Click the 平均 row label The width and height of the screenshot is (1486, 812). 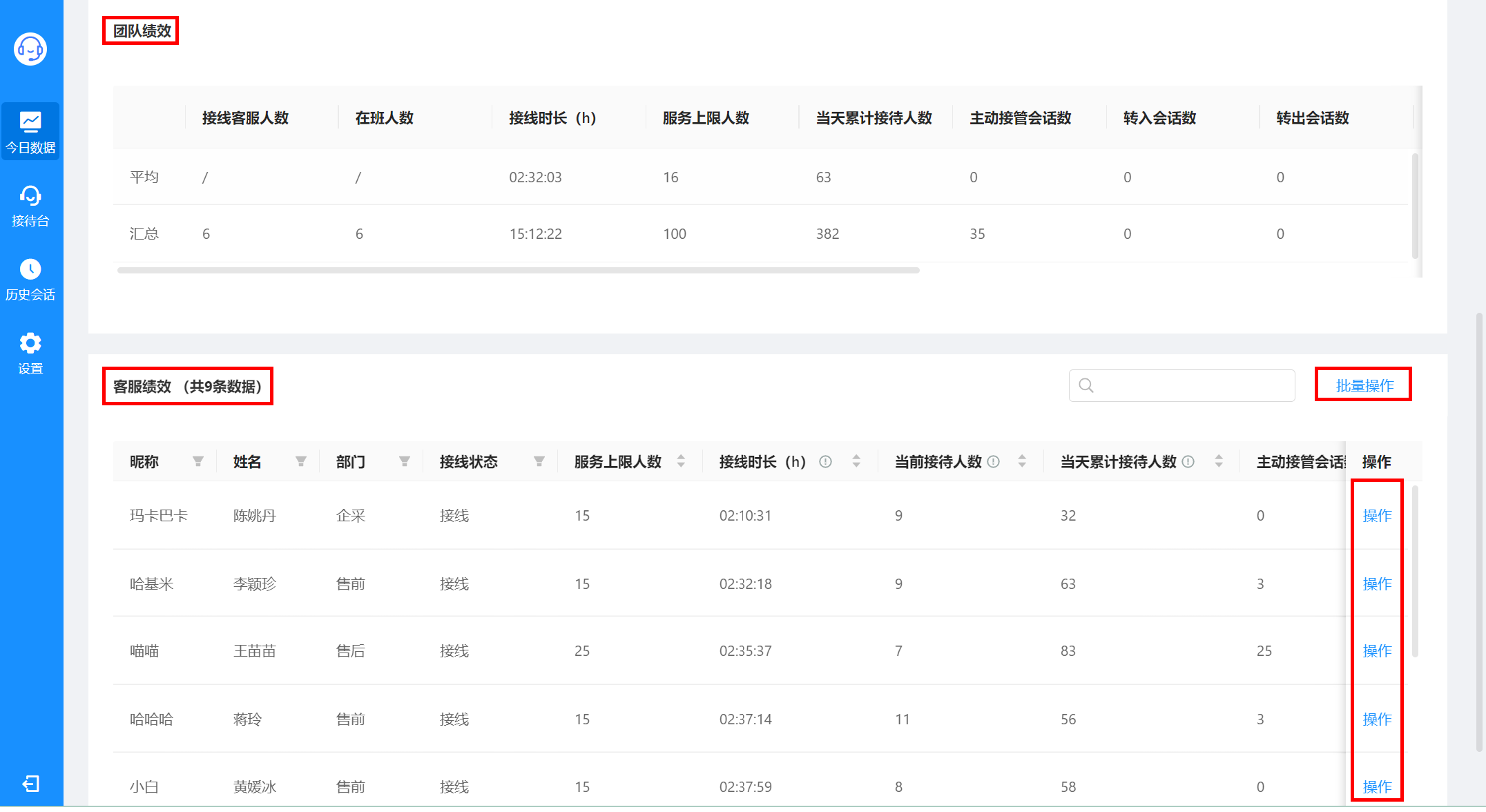click(144, 177)
